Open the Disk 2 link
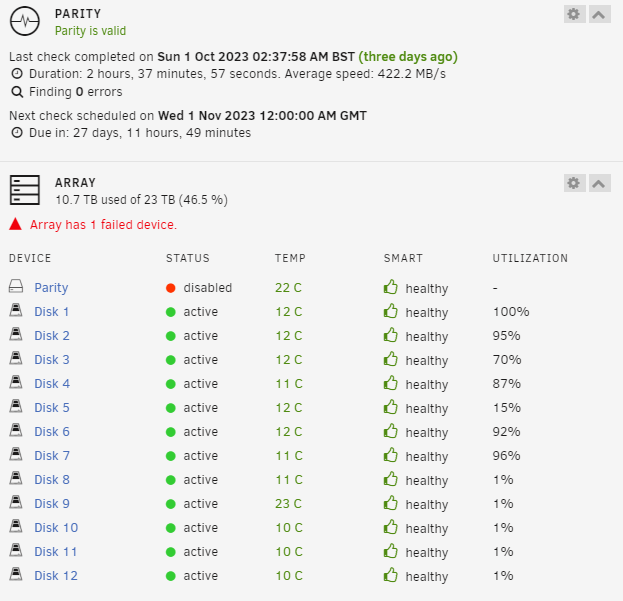The width and height of the screenshot is (623, 601). (52, 336)
